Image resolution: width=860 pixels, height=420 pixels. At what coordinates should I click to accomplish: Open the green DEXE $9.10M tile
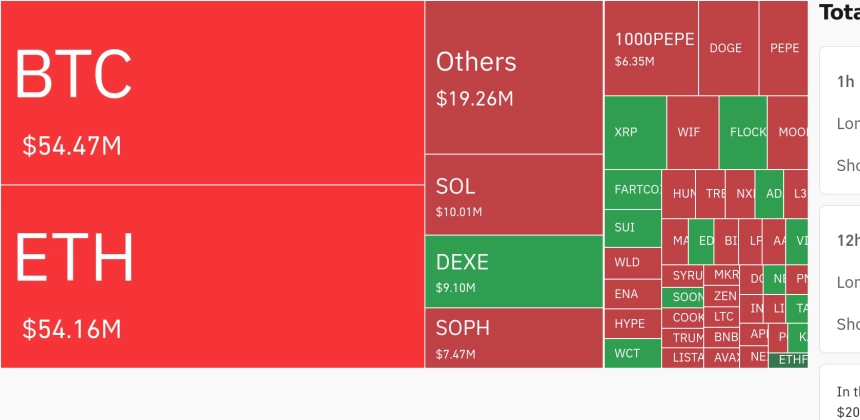click(514, 271)
